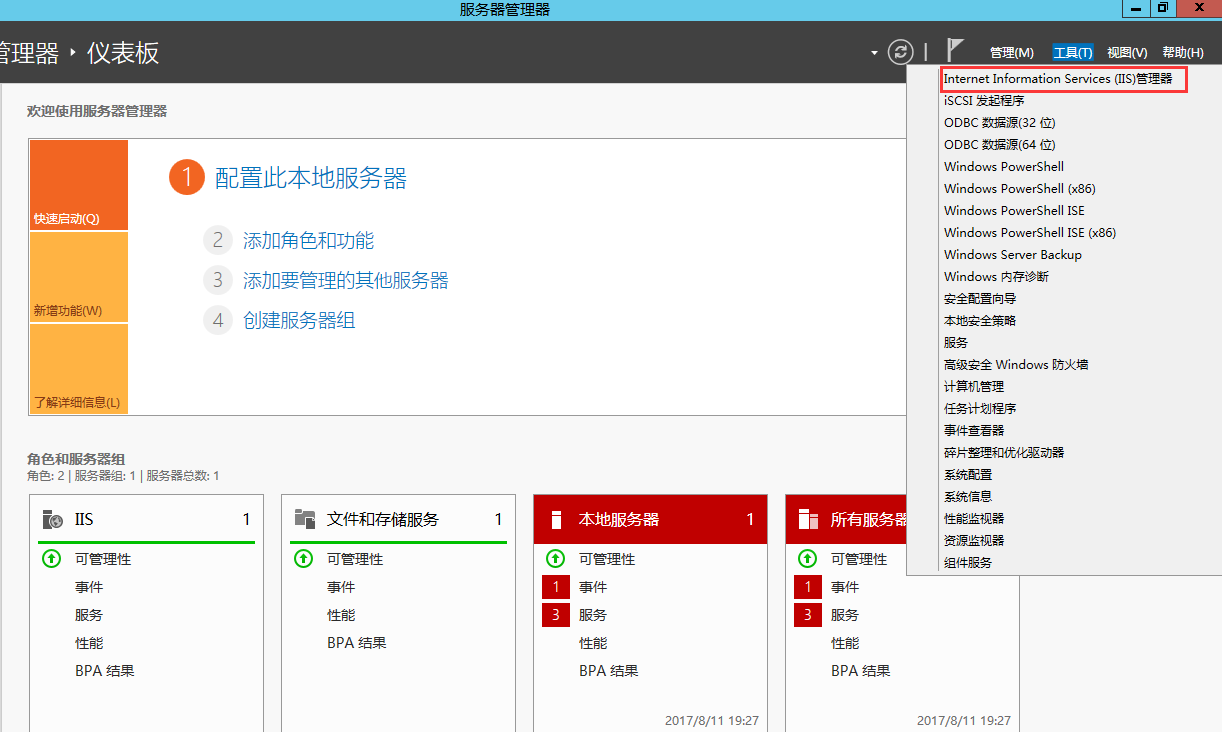Viewport: 1222px width, 732px height.
Task: Click the Add roles and features link
Action: click(x=308, y=241)
